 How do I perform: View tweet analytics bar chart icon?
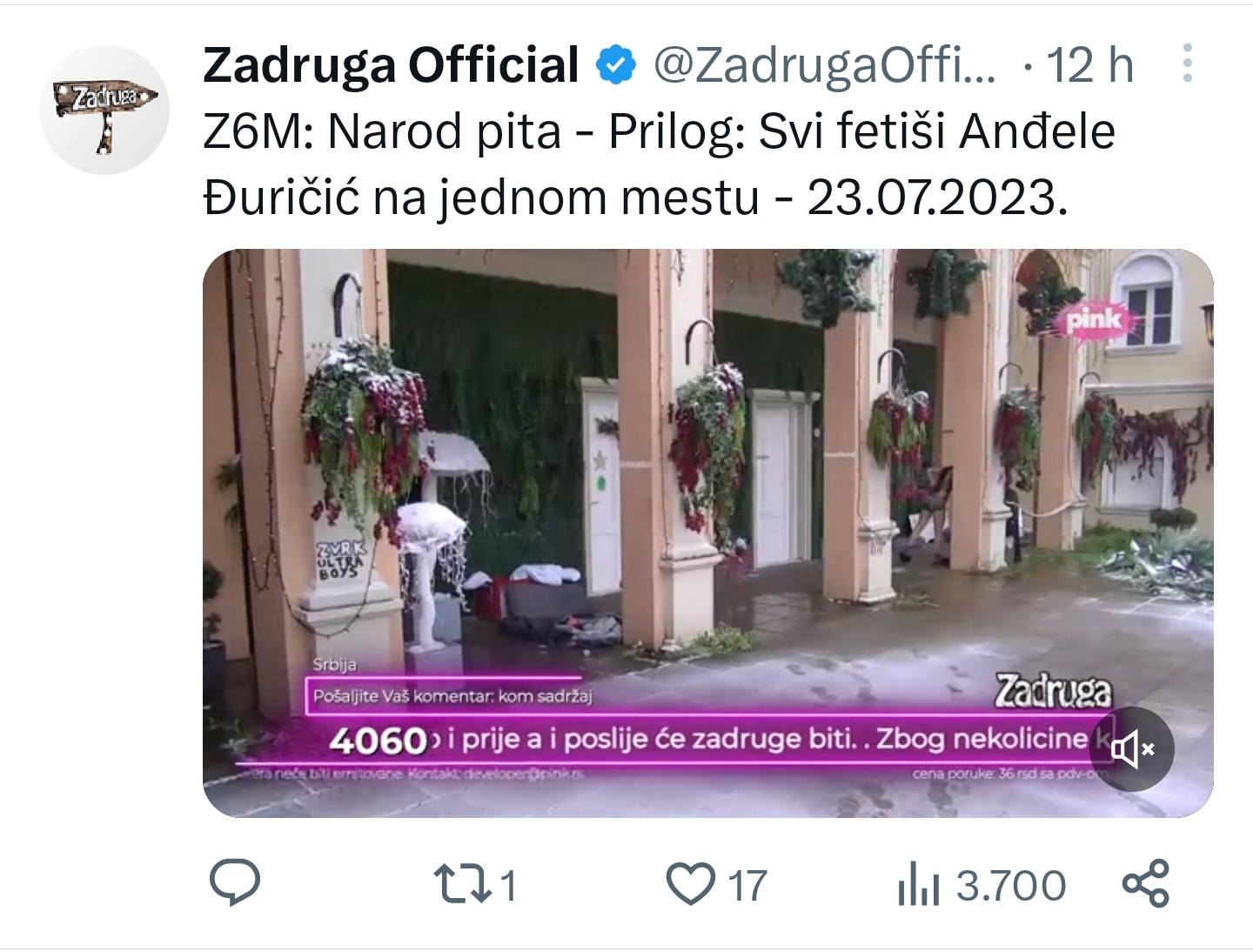[x=918, y=884]
